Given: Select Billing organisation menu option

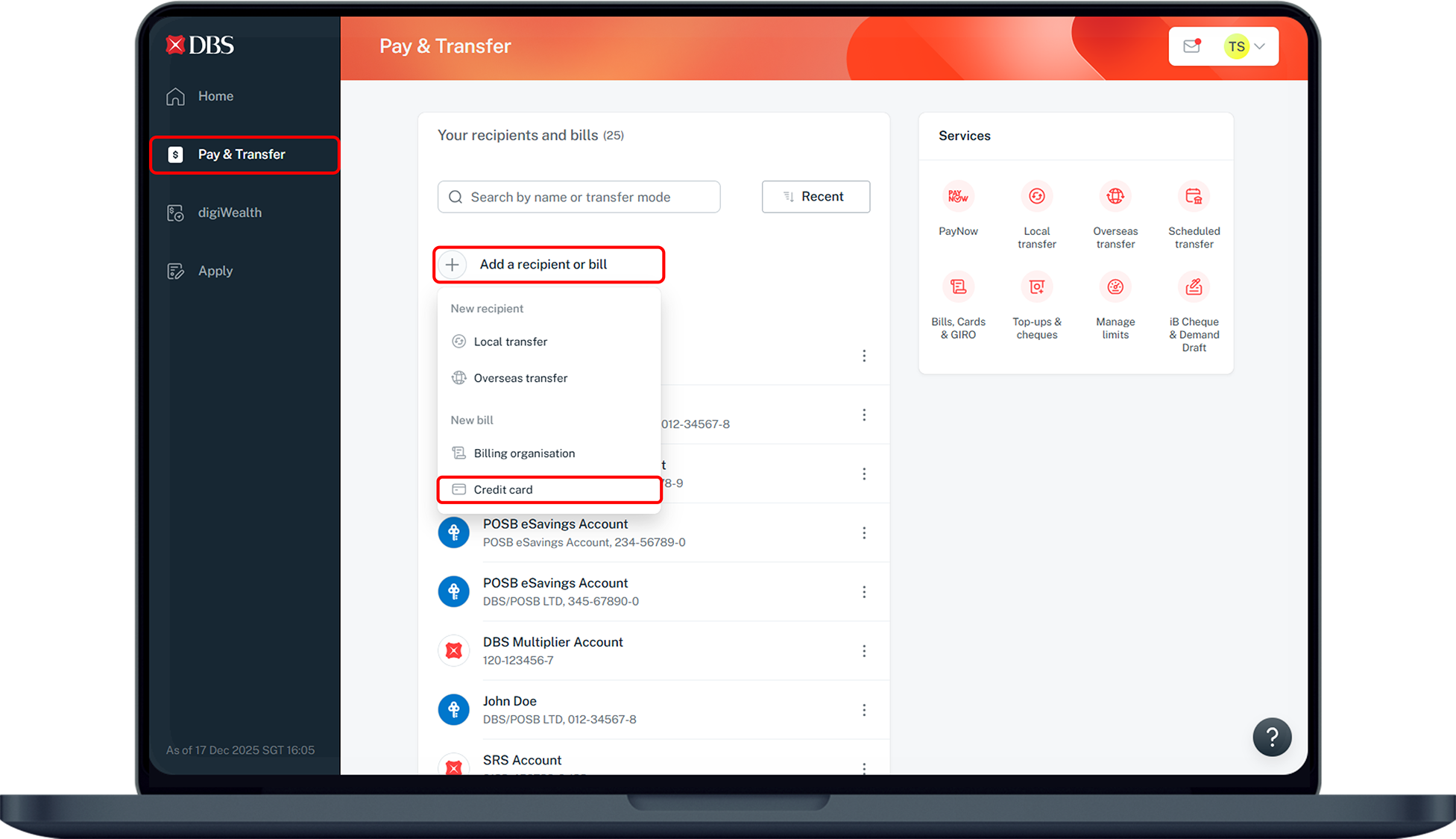Looking at the screenshot, I should pyautogui.click(x=524, y=453).
